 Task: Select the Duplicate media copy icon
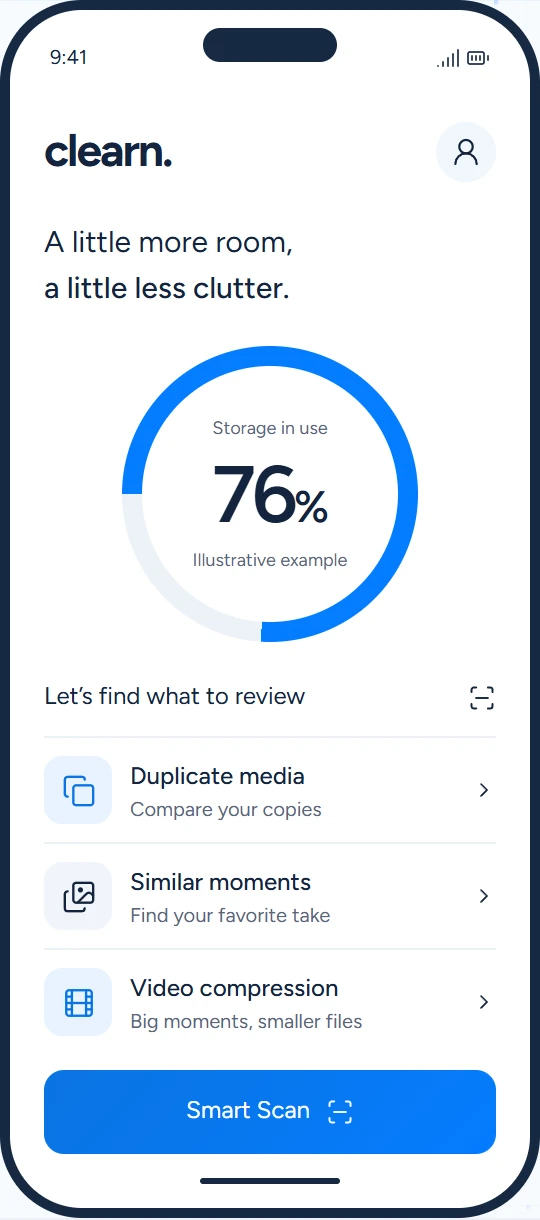pos(78,790)
